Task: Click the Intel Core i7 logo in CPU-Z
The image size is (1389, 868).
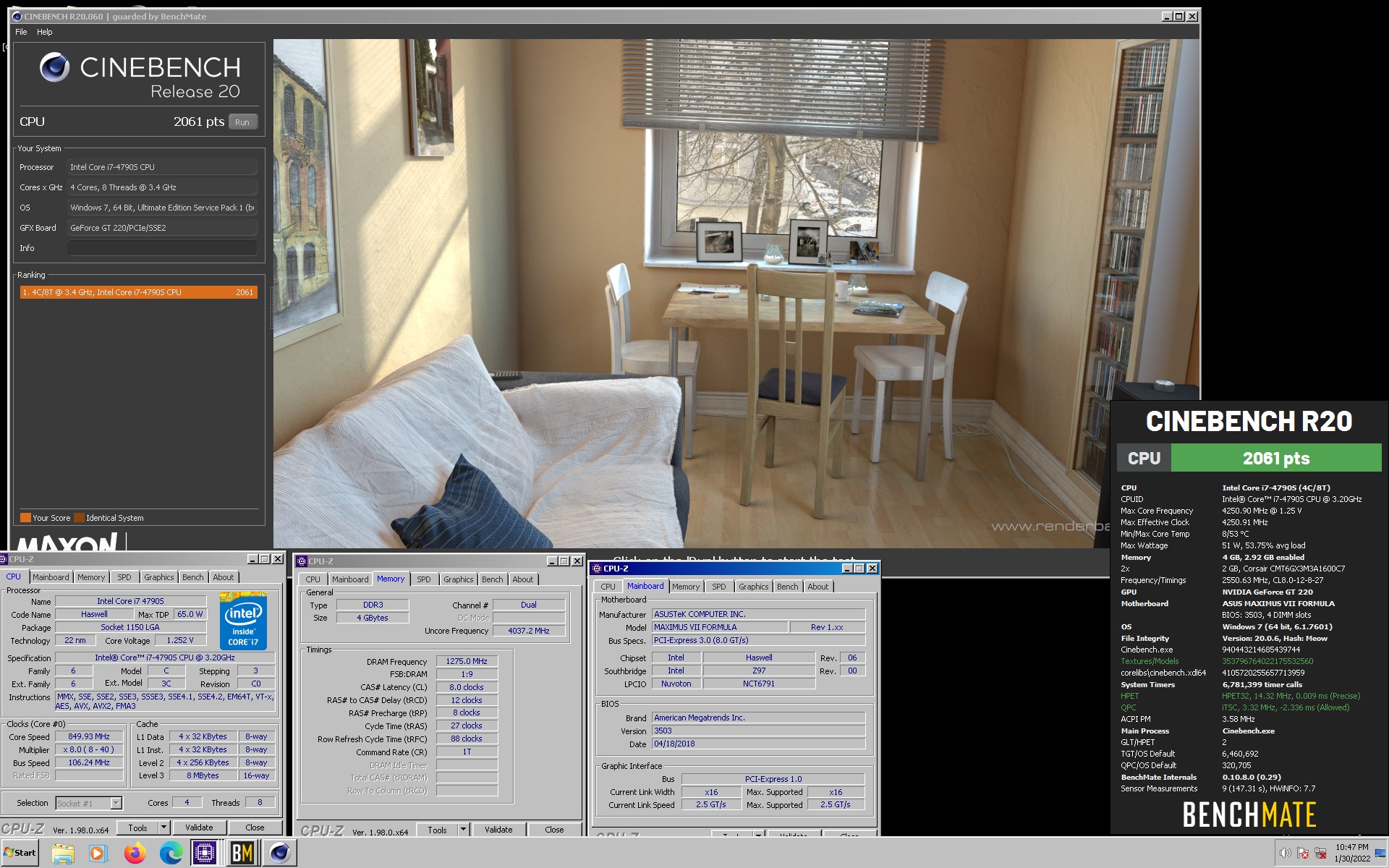Action: (x=243, y=621)
